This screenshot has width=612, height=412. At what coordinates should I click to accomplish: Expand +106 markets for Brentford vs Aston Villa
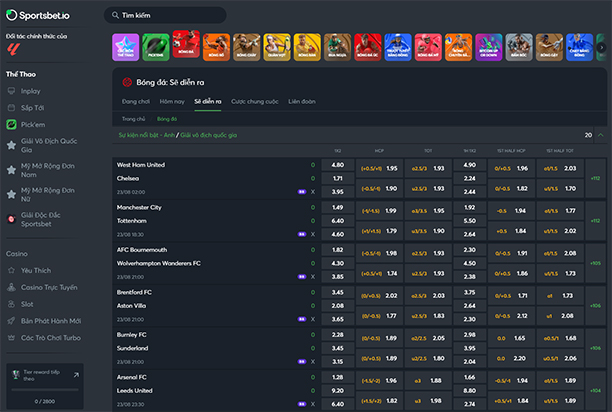point(595,305)
